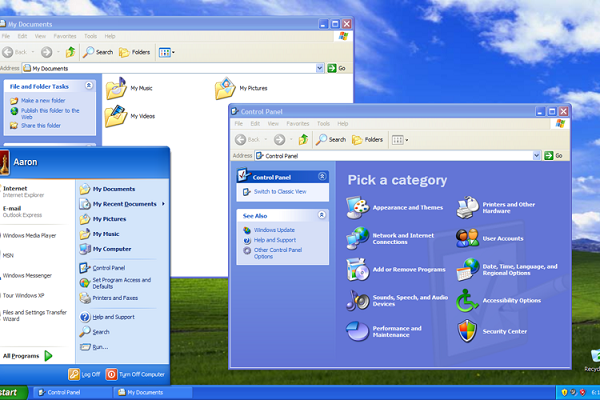Click Other Control Panel Options link

(x=278, y=253)
